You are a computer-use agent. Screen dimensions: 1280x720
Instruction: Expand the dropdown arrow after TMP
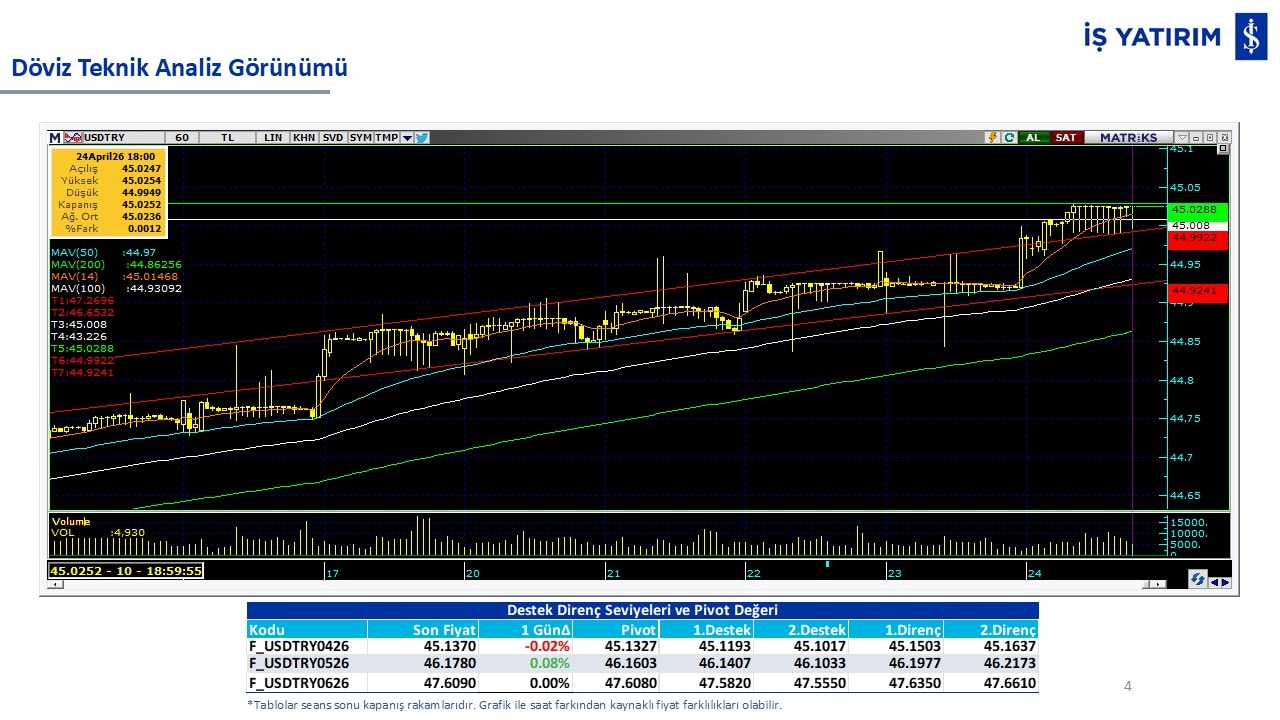tap(407, 138)
